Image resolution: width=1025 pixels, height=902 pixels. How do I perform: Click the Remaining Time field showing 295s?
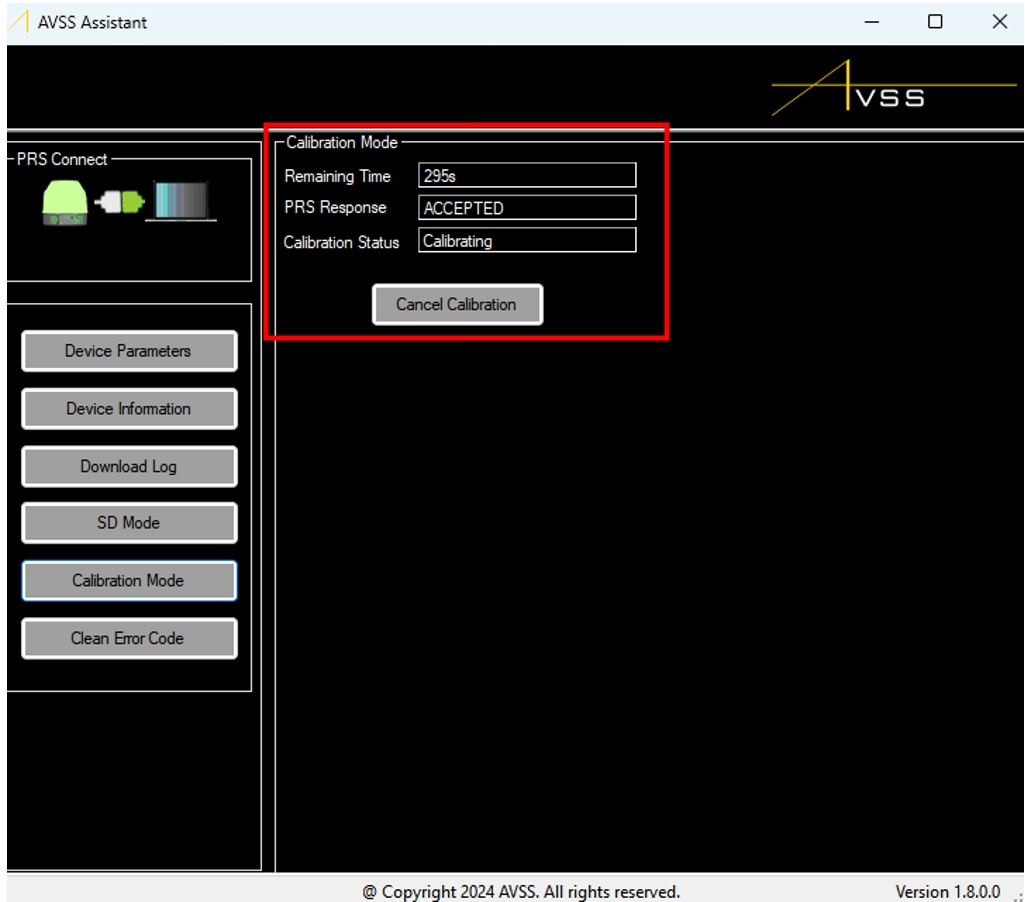[x=527, y=176]
